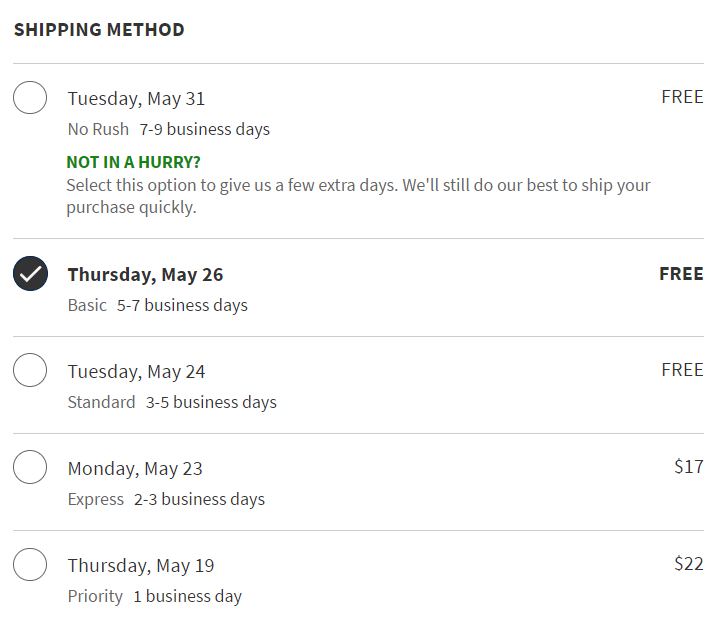This screenshot has height=619, width=717.
Task: Click the checked Basic shipping radio button
Action: click(30, 274)
